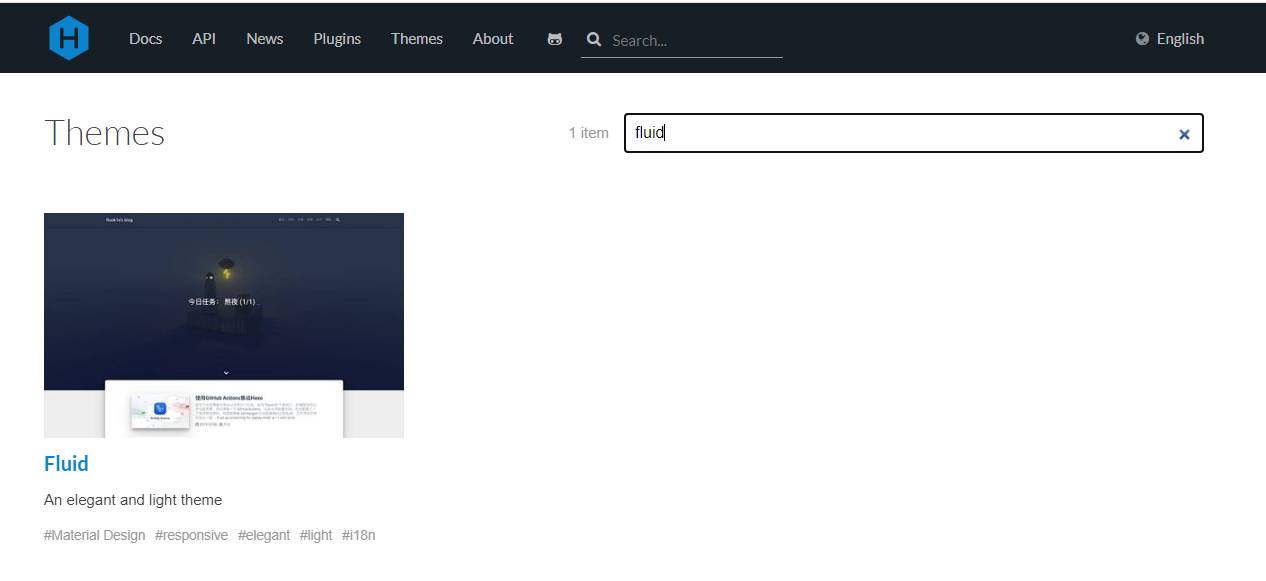The height and width of the screenshot is (581, 1266).
Task: Filter by #i18n tag
Action: (359, 535)
